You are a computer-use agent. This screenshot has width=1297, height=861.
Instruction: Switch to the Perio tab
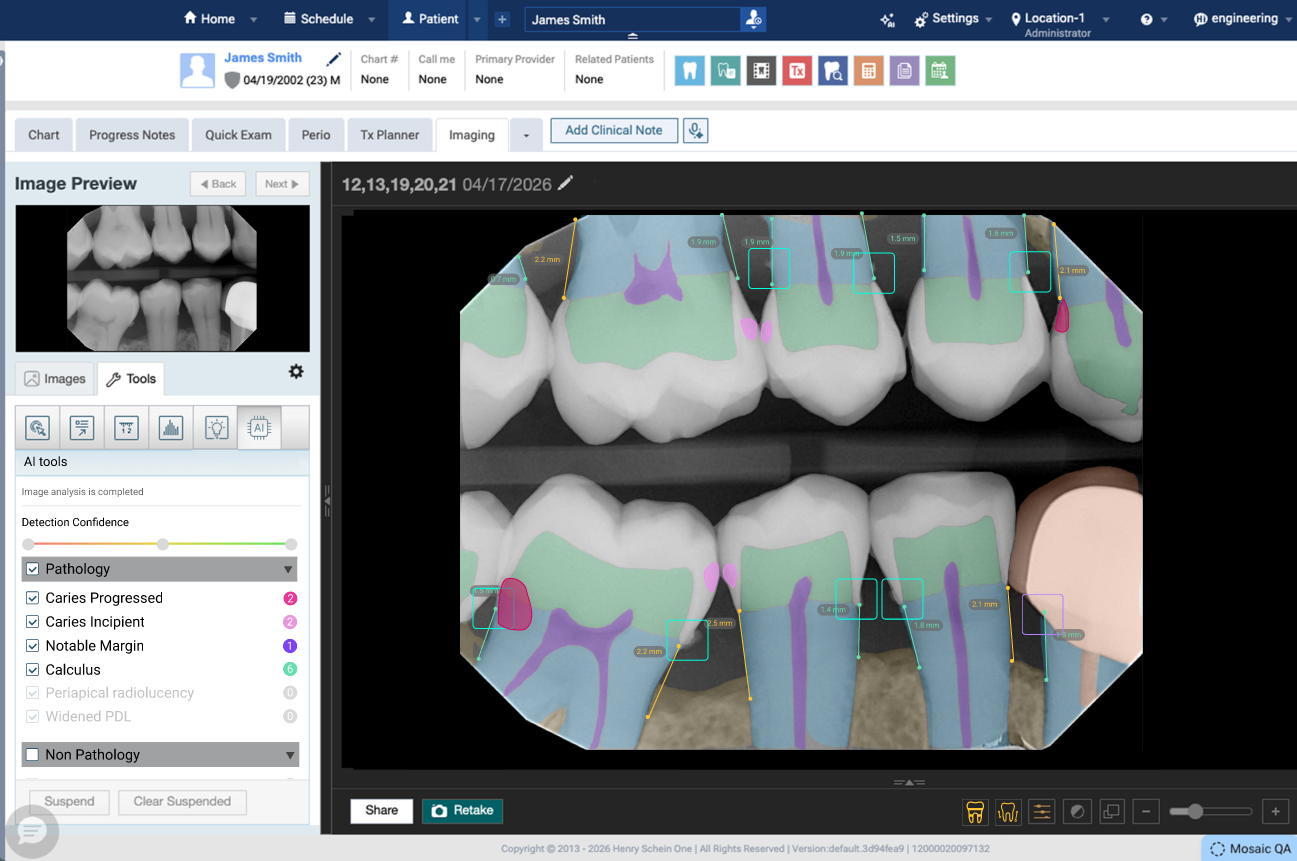coord(316,135)
